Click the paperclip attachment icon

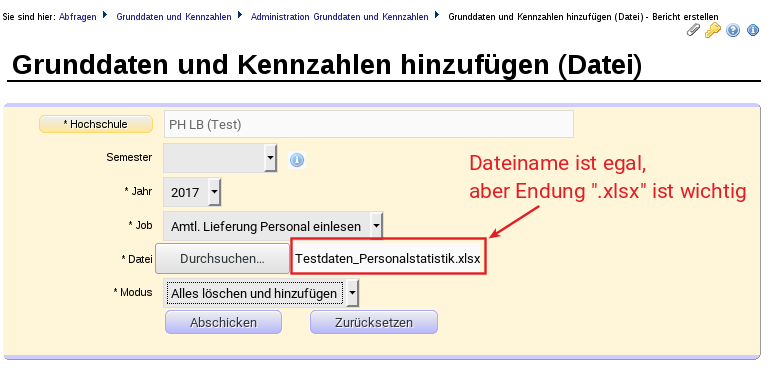point(693,30)
